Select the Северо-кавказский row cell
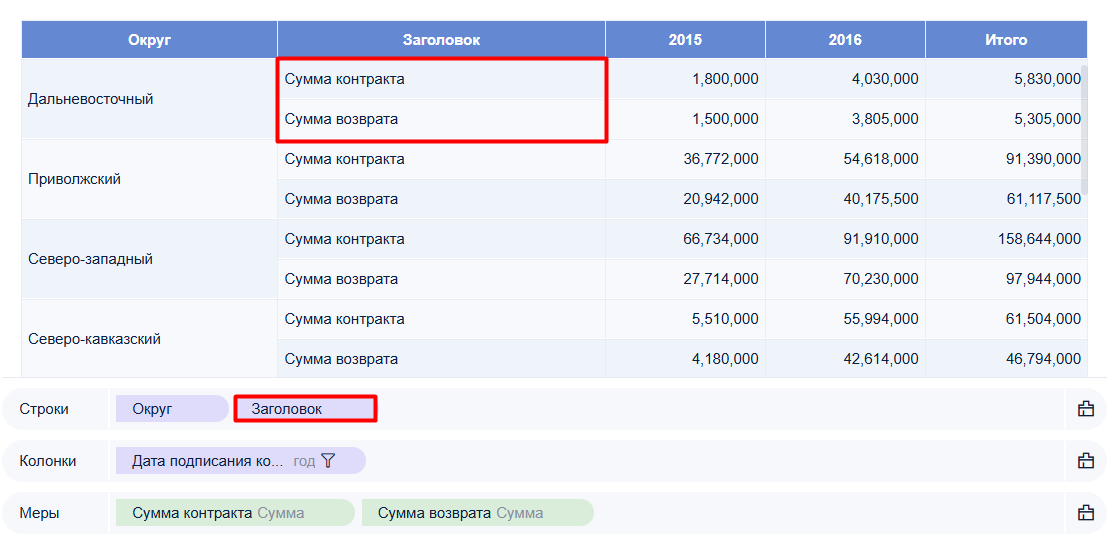This screenshot has height=540, width=1114. pyautogui.click(x=149, y=339)
